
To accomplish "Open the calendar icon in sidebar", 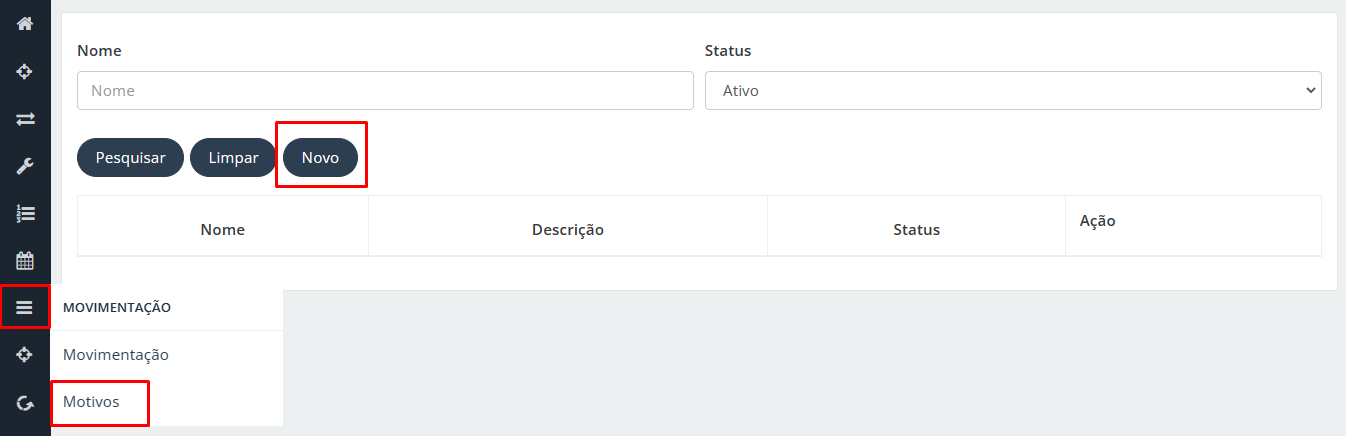I will [25, 261].
